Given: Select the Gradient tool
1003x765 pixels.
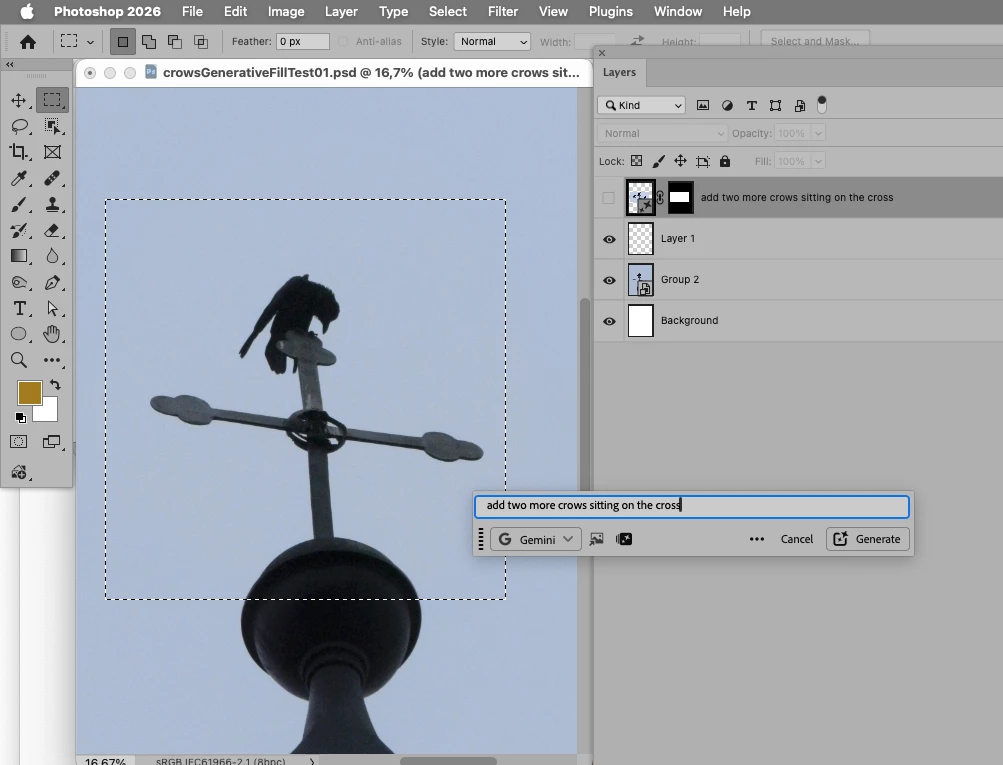Looking at the screenshot, I should 19,256.
